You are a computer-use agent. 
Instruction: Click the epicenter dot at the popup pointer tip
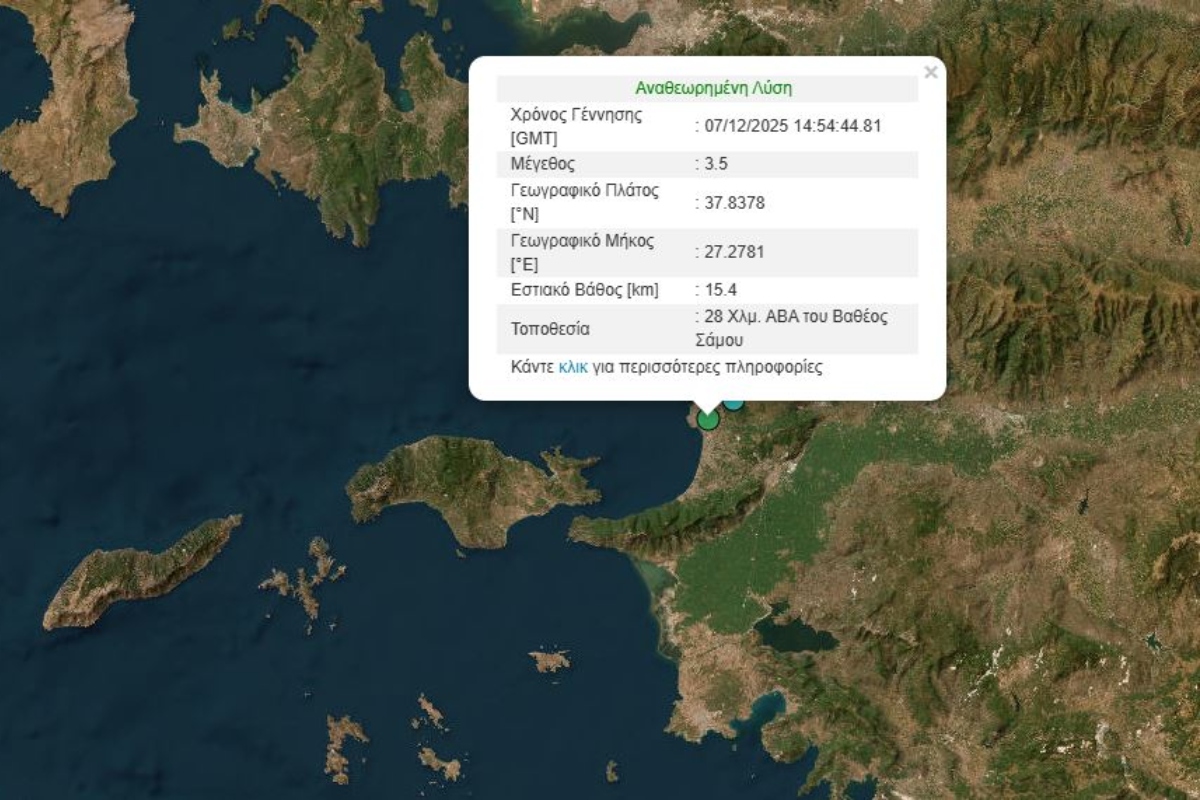point(710,421)
